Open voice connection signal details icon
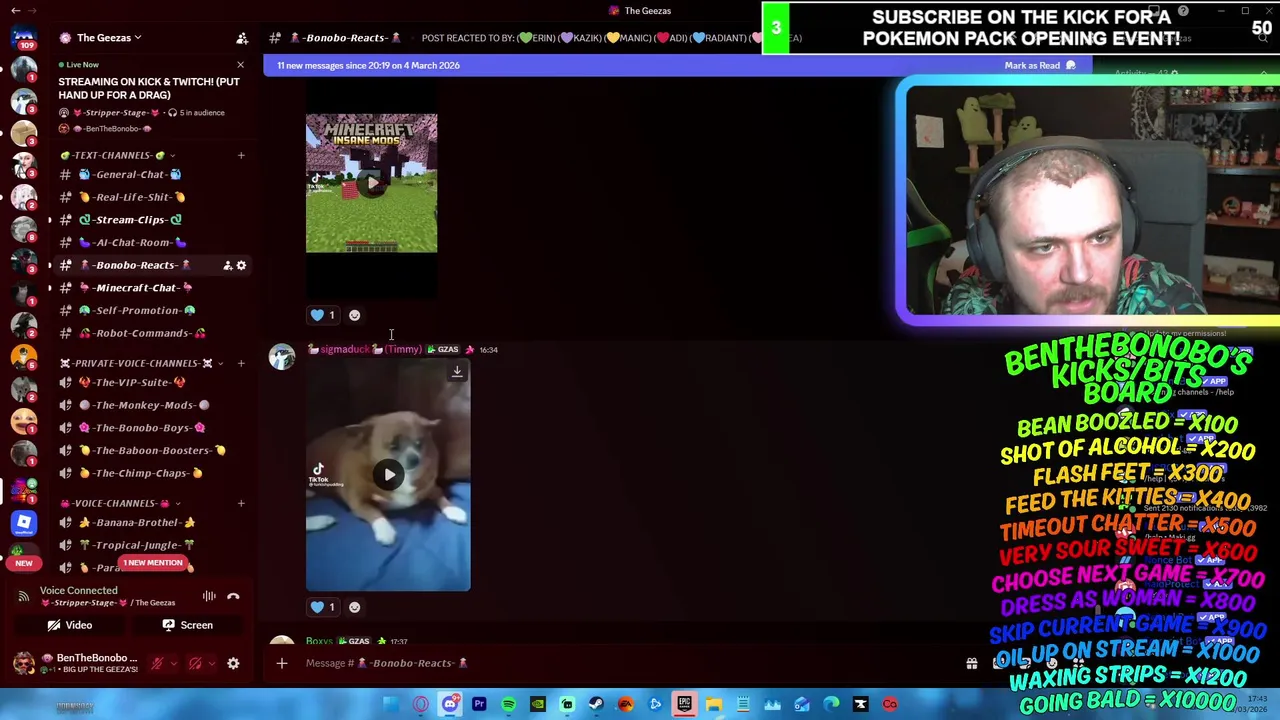Image resolution: width=1280 pixels, height=720 pixels. (23, 596)
